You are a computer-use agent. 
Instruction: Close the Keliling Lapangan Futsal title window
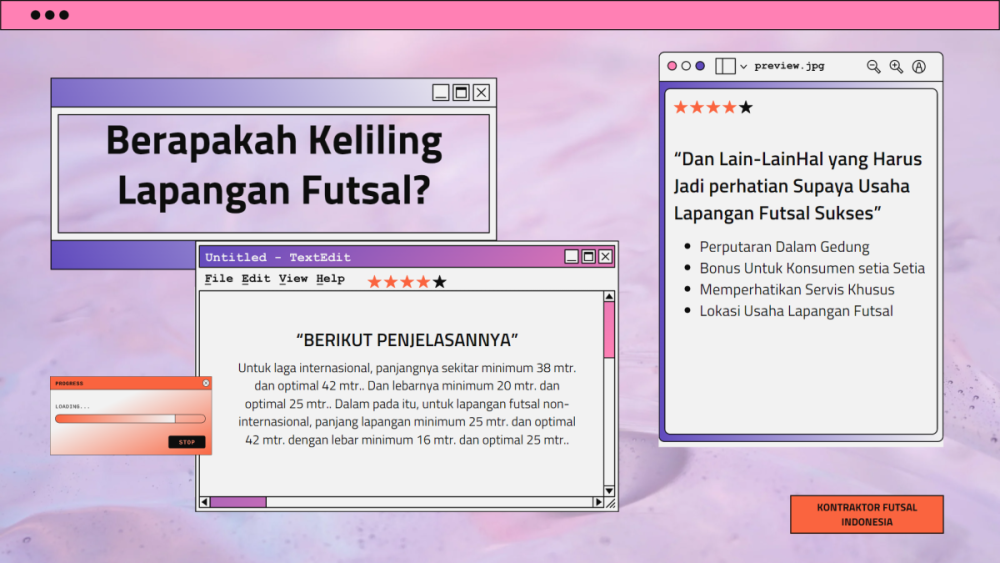pos(482,92)
